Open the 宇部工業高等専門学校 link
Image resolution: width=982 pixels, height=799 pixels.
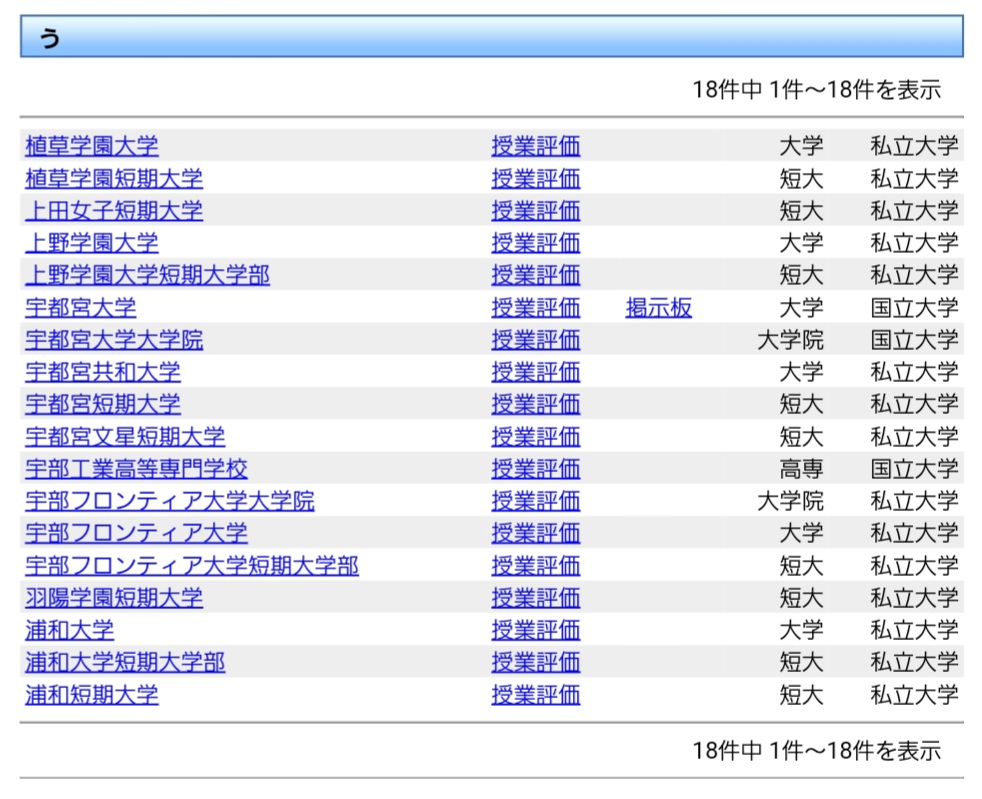(x=136, y=468)
